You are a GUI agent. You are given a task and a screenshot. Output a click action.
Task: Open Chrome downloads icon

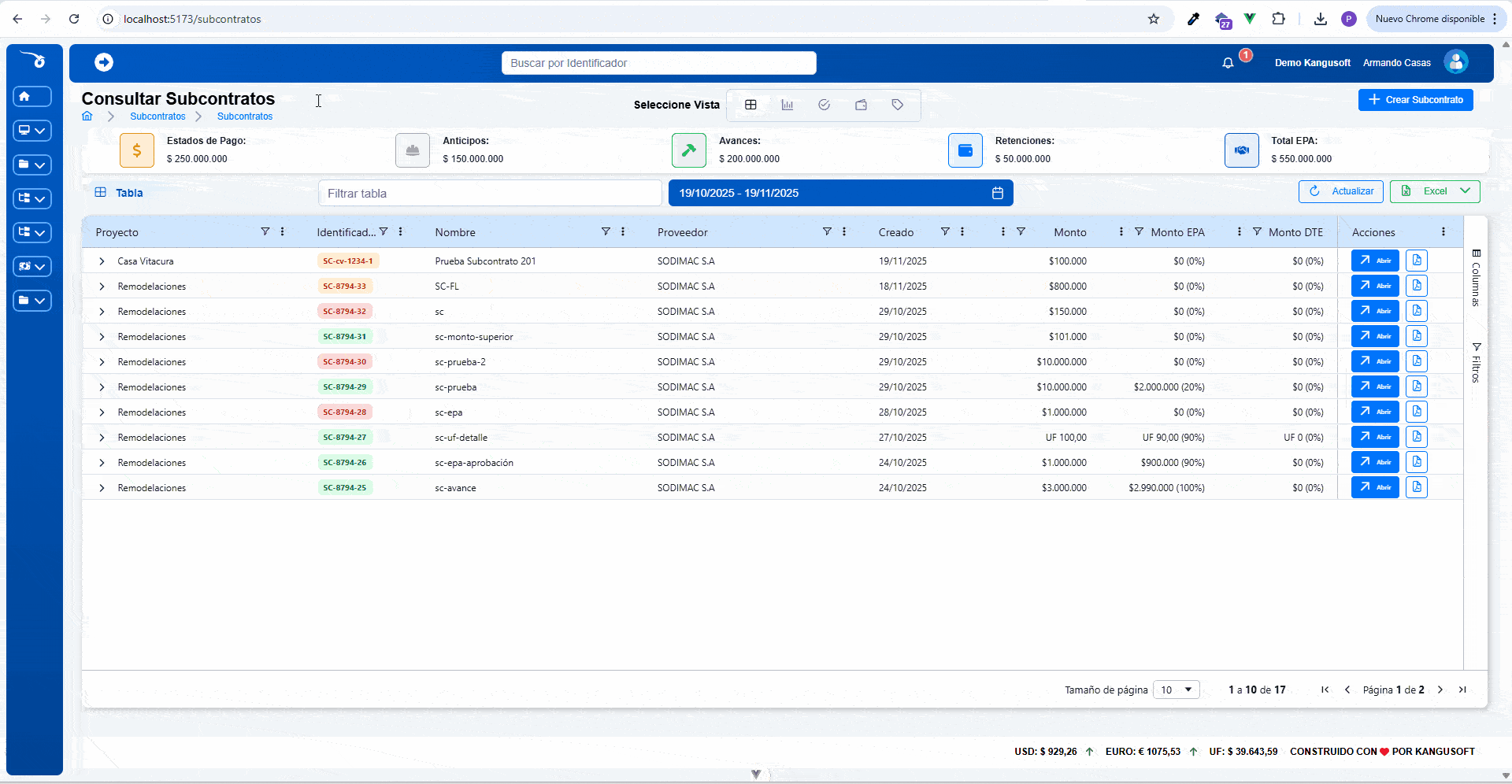point(1321,19)
